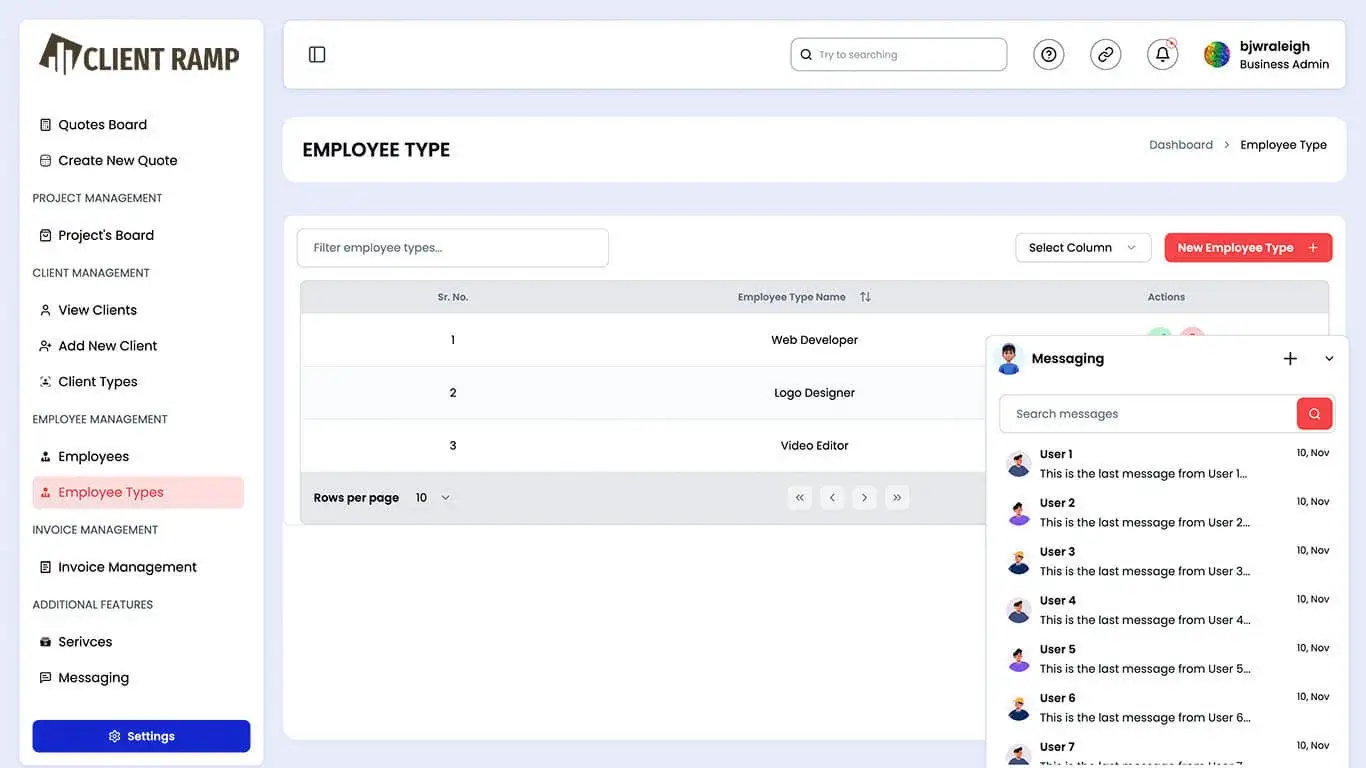Collapse the Messaging panel chevron
The width and height of the screenshot is (1366, 768).
point(1329,359)
